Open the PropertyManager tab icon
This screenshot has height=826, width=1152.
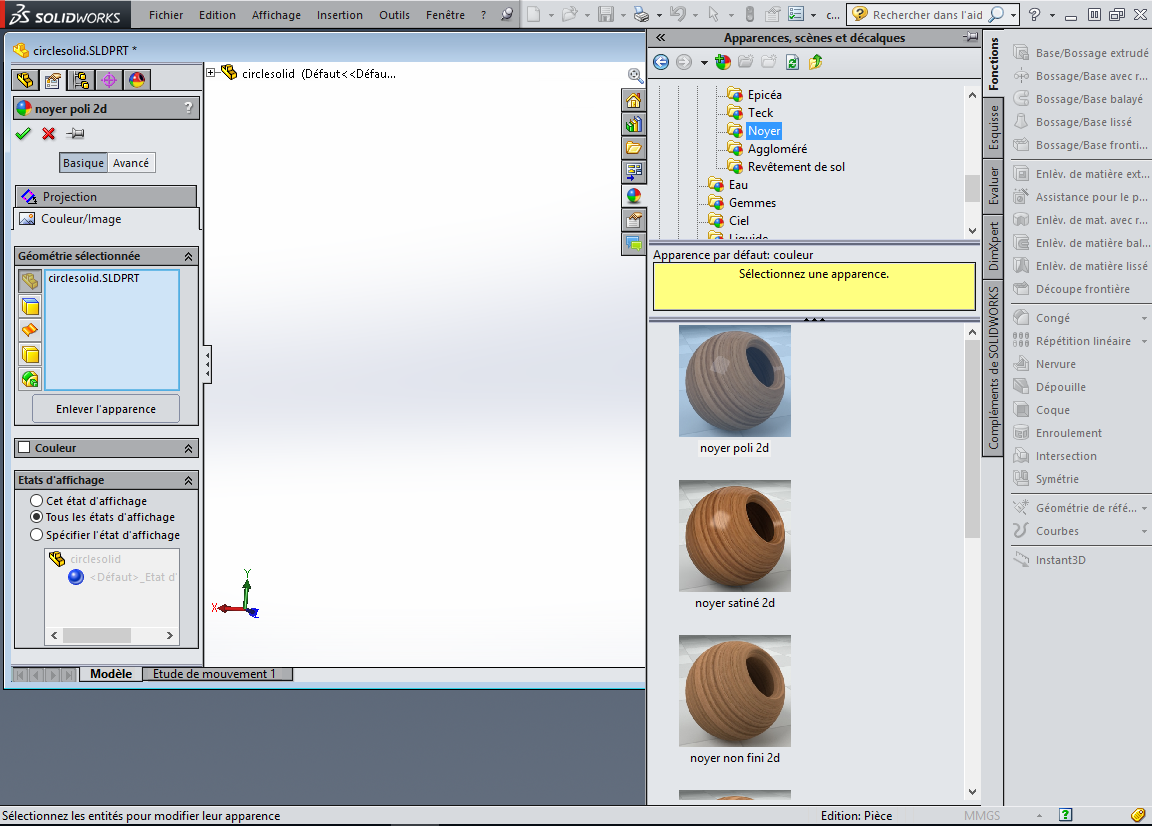(53, 80)
